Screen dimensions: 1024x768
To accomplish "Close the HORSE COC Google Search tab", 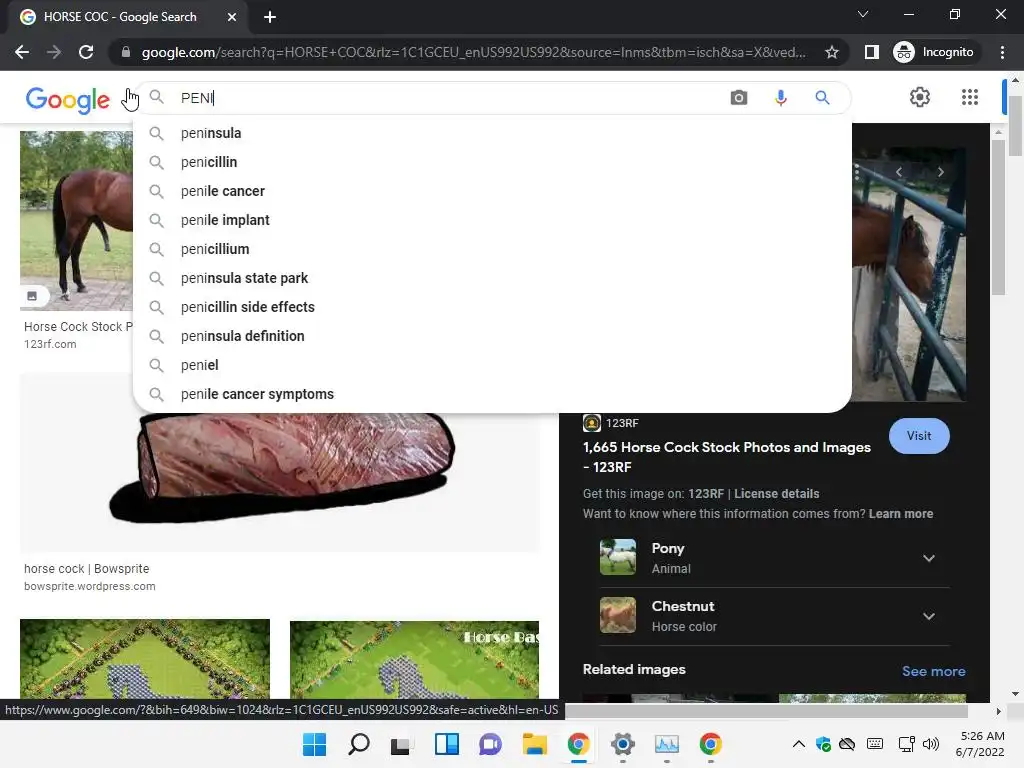I will pyautogui.click(x=232, y=17).
